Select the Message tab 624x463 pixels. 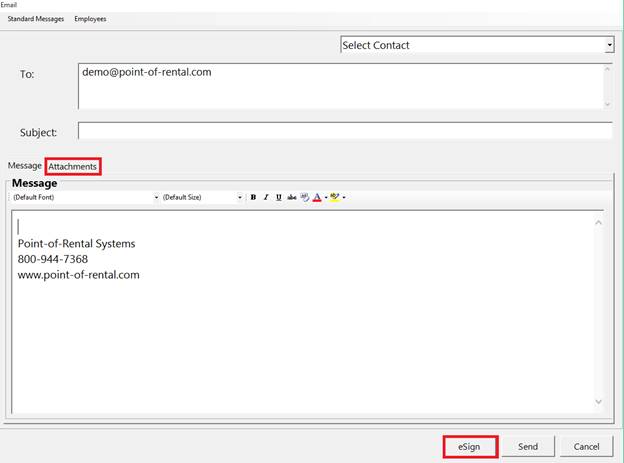(x=25, y=166)
